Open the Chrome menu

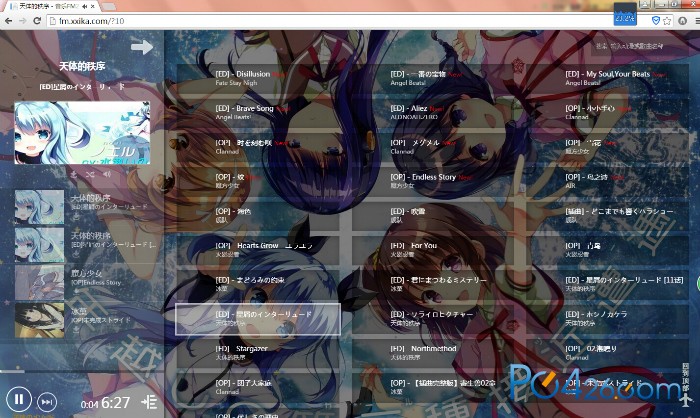coord(697,21)
